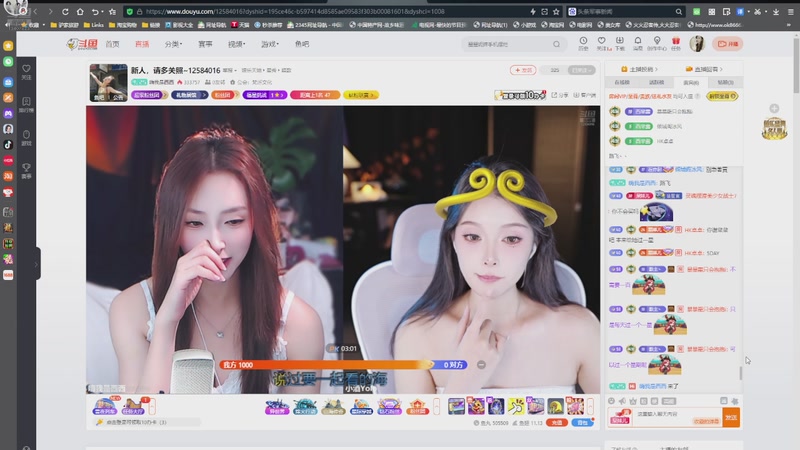The image size is (800, 450).
Task: Click the plus circle icon right of chat
Action: pyautogui.click(x=774, y=108)
